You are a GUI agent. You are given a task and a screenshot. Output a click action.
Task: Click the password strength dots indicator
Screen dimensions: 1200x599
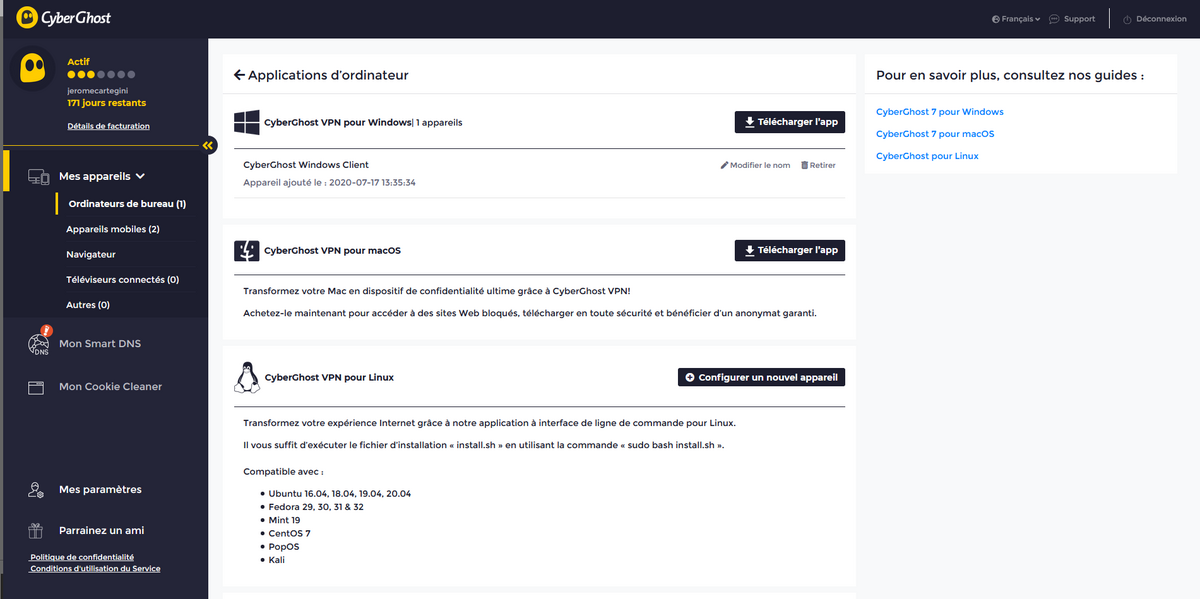(100, 75)
